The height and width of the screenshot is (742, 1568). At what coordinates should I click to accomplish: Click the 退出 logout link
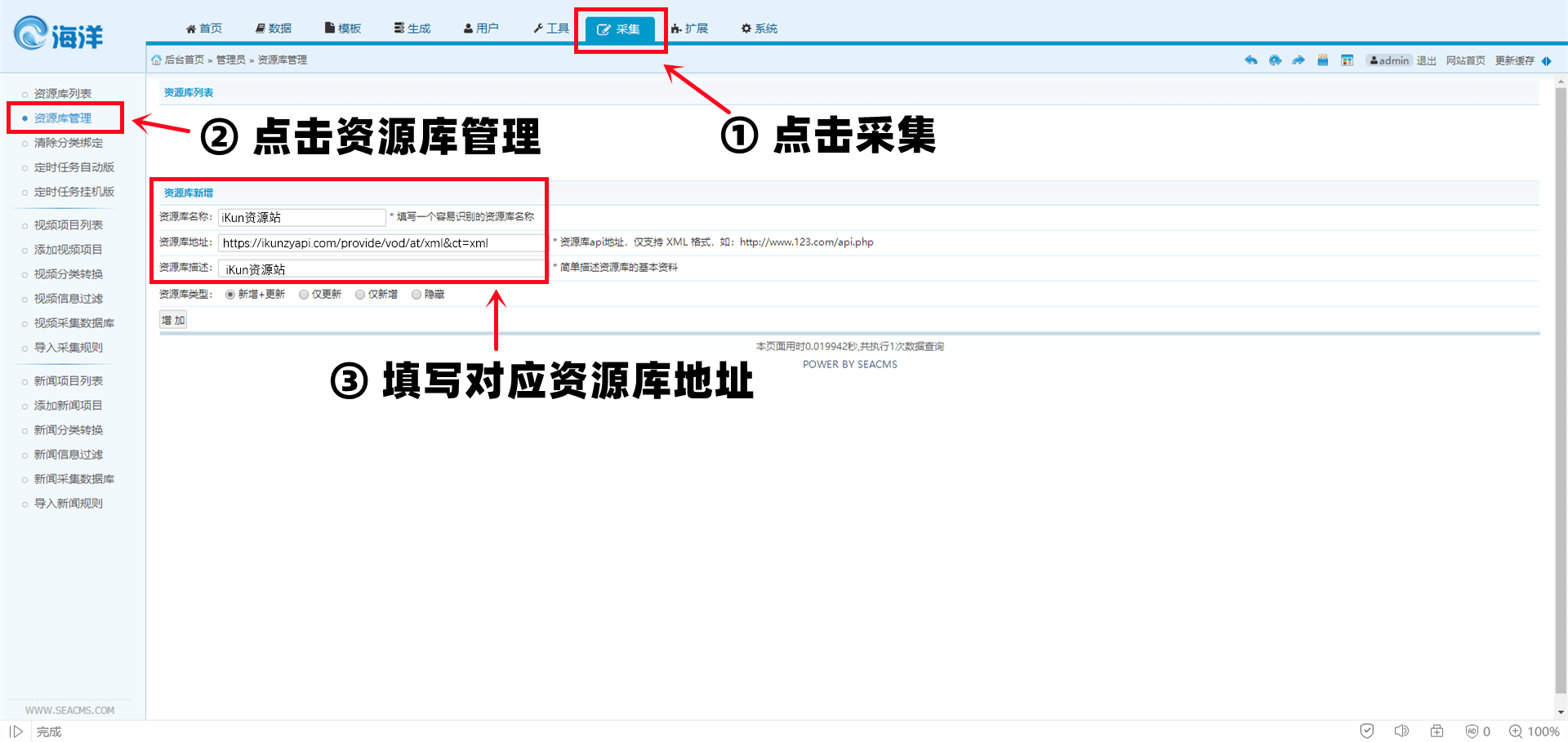pos(1426,60)
